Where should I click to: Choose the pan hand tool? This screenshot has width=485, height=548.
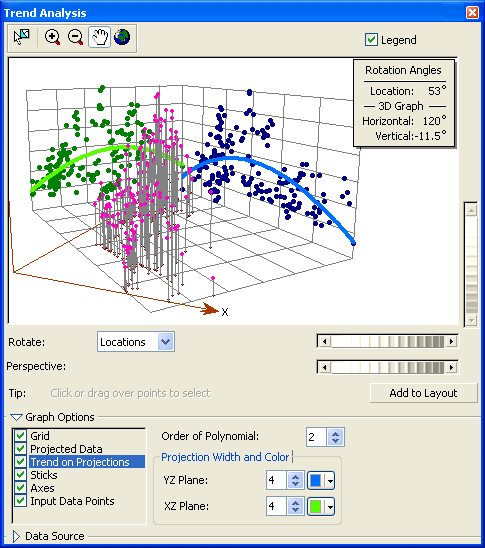pos(100,37)
